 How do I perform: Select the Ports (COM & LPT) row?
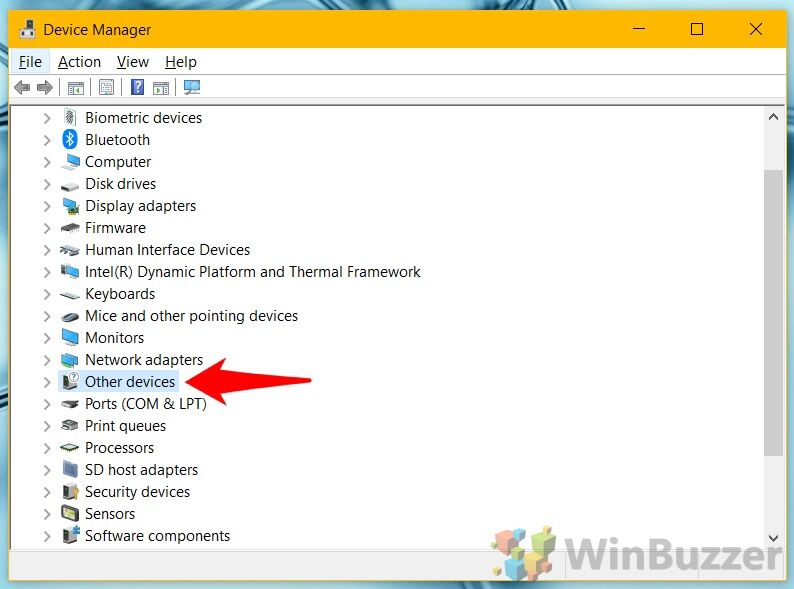tap(146, 404)
